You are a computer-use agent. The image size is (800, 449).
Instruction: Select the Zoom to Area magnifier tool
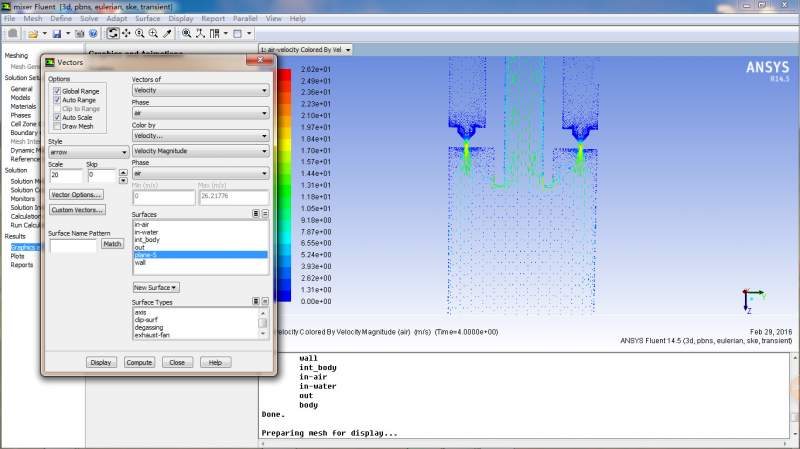(x=153, y=34)
